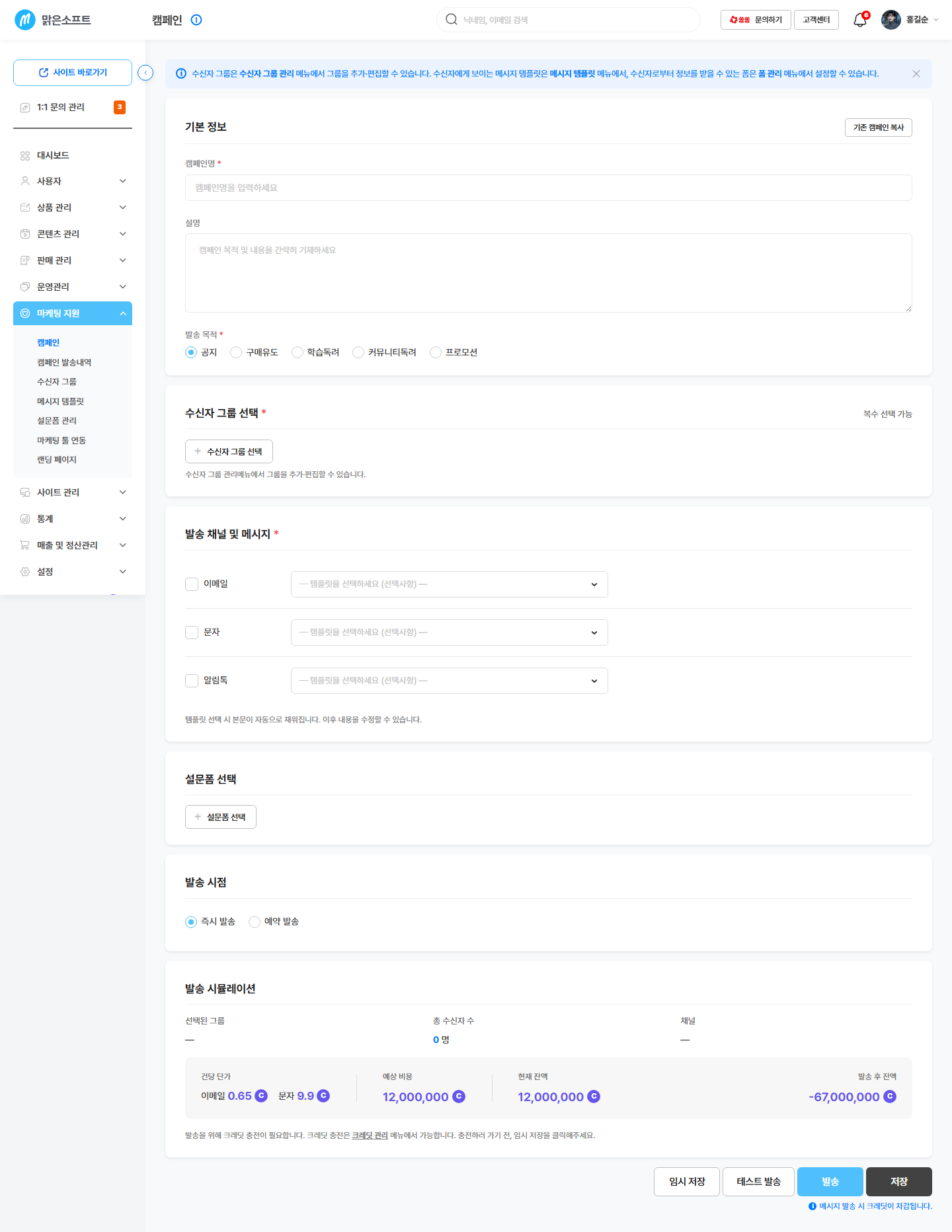Click the 캠페인명 input field
Viewport: 952px width, 1232px height.
pyautogui.click(x=549, y=188)
